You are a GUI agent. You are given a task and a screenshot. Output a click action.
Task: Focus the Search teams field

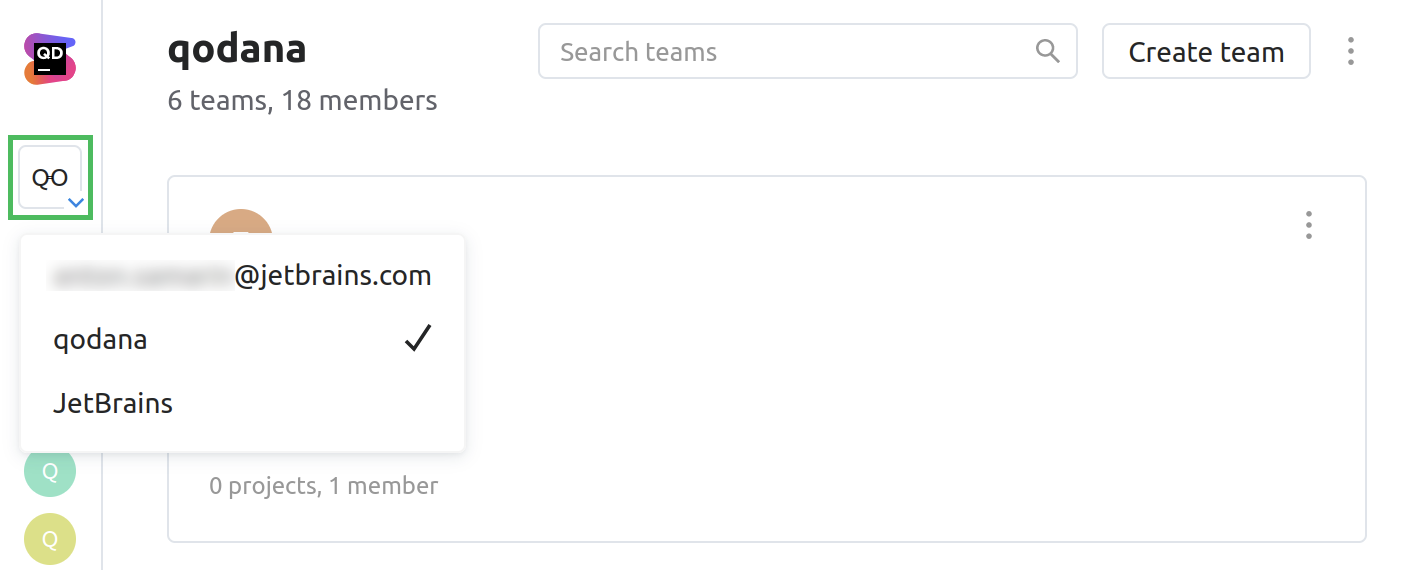790,52
